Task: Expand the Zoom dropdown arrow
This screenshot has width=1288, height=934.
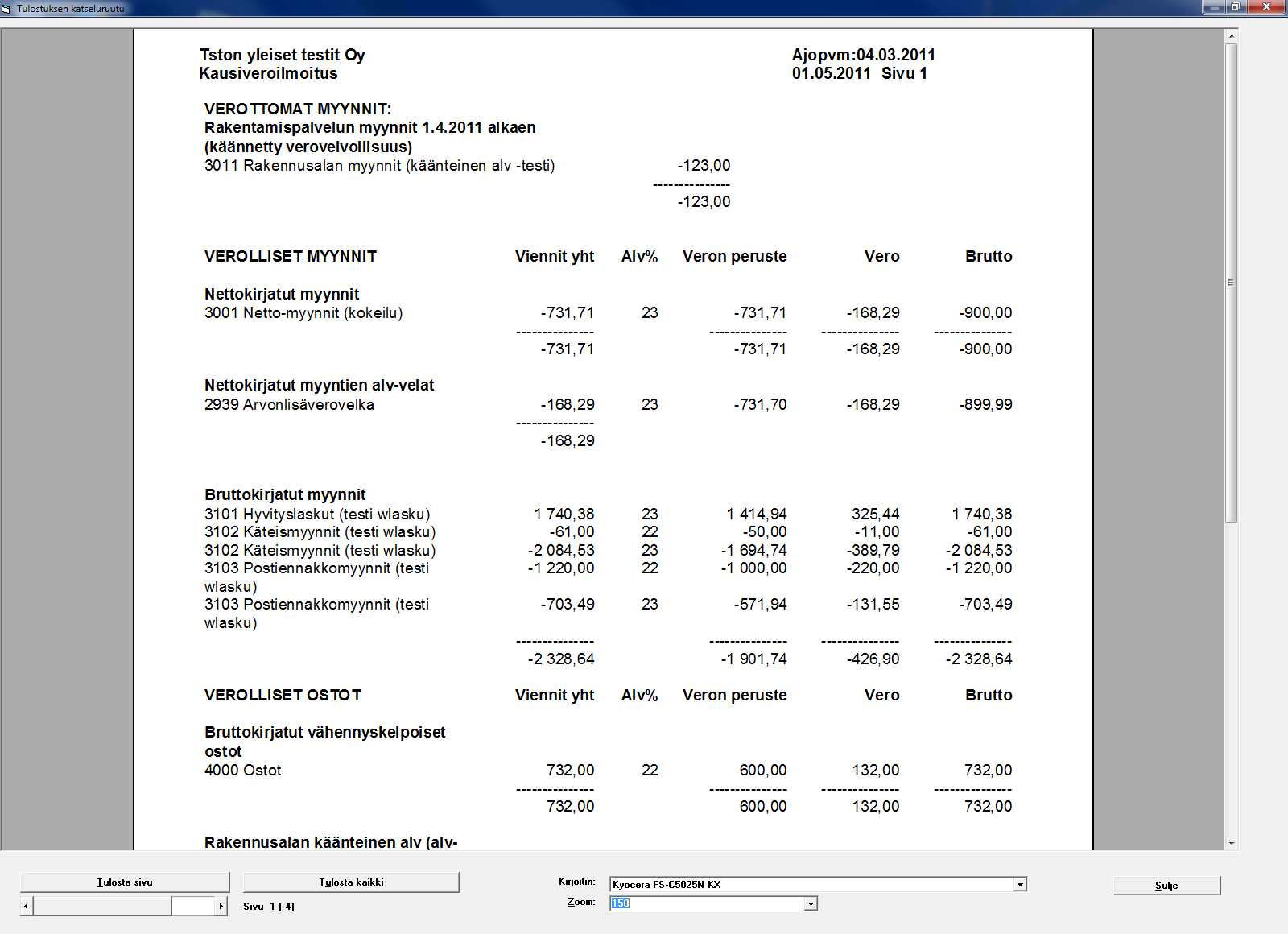Action: coord(811,903)
